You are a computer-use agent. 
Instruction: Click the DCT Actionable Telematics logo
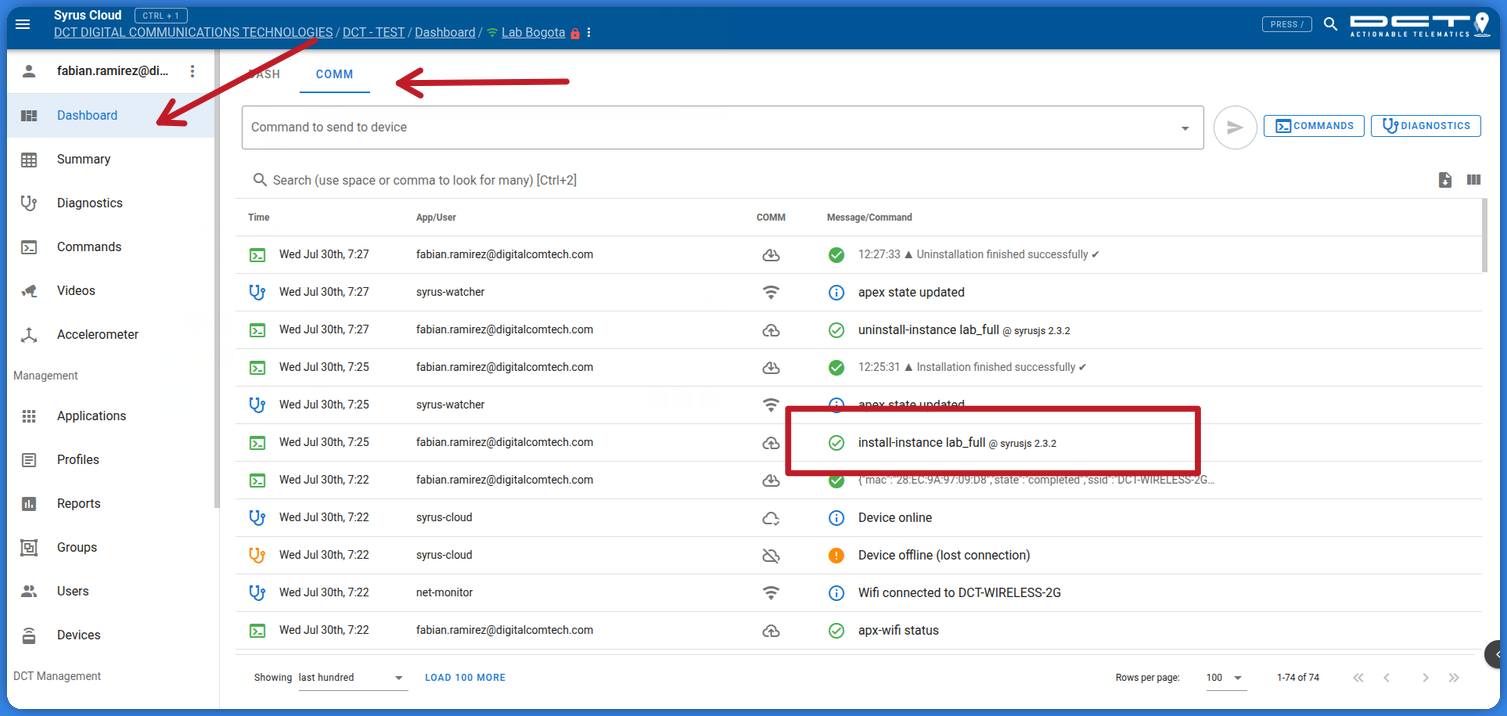(x=1420, y=24)
